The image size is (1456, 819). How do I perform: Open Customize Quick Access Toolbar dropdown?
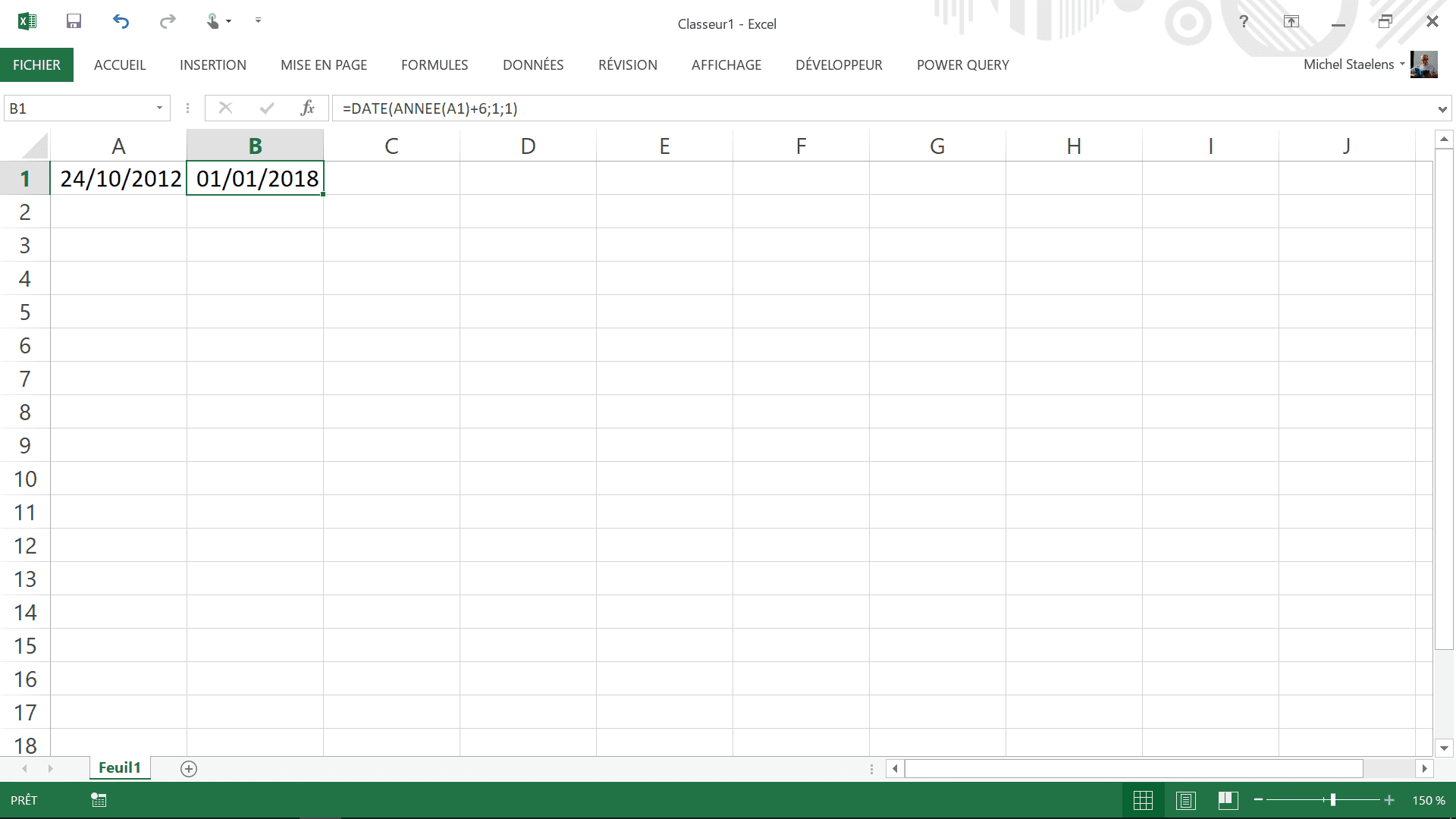(x=258, y=20)
